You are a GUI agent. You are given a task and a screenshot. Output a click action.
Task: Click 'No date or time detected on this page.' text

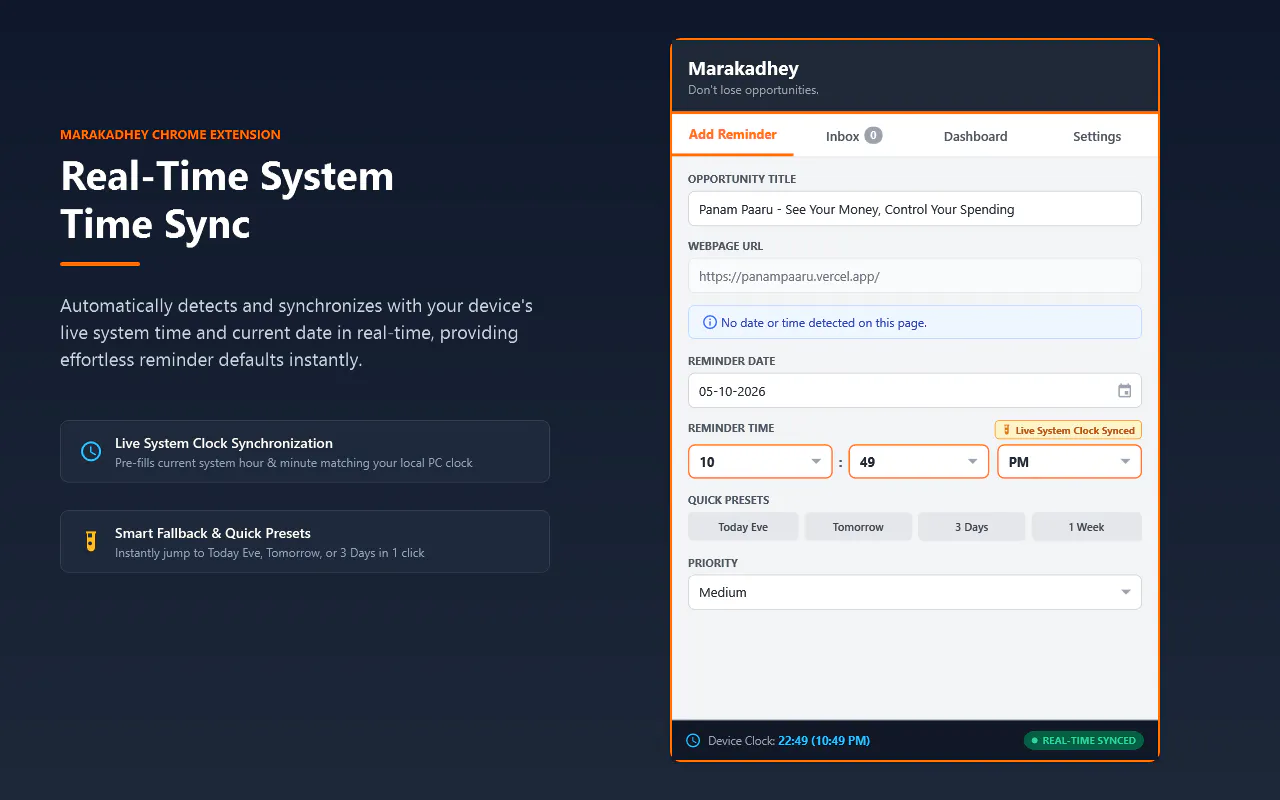(x=824, y=323)
